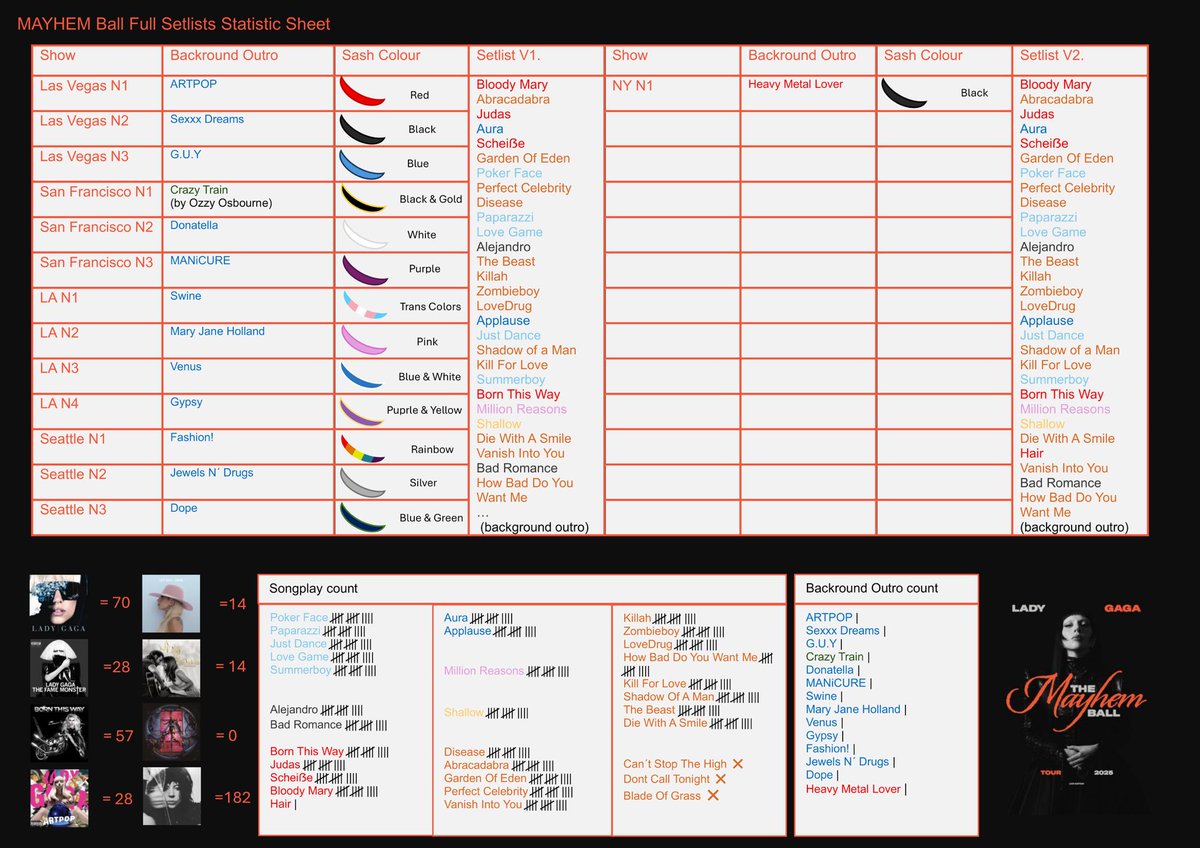1200x848 pixels.
Task: Click the Hair tally row in Songplay count
Action: point(284,804)
